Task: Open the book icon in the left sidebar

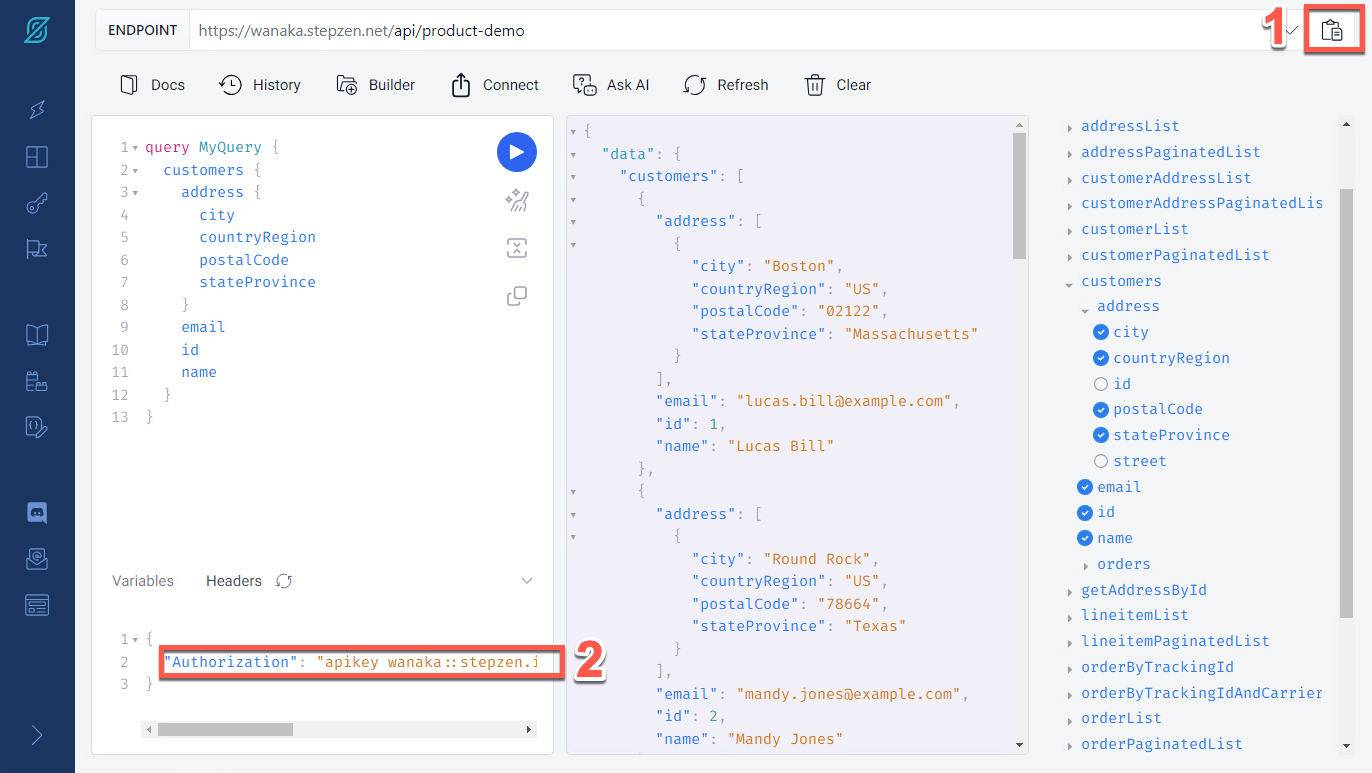Action: click(x=37, y=335)
